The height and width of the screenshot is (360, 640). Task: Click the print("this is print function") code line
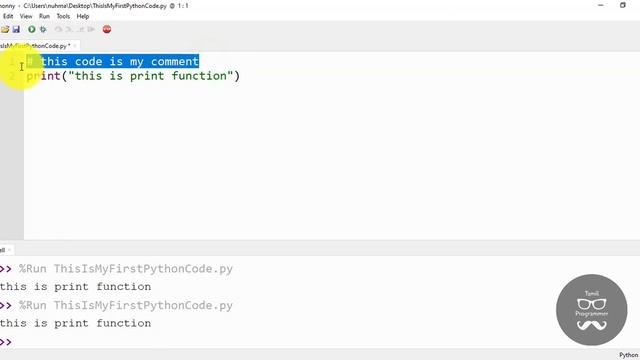[133, 76]
